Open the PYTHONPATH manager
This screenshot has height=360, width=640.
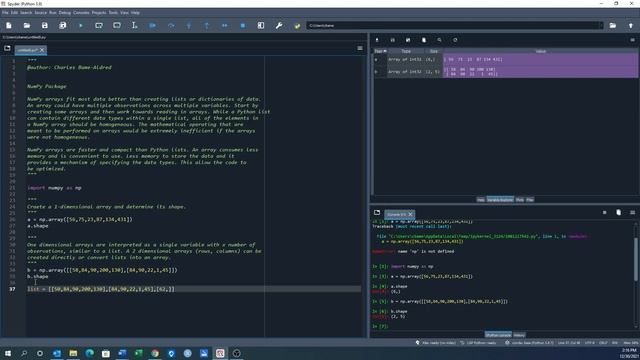pos(297,25)
